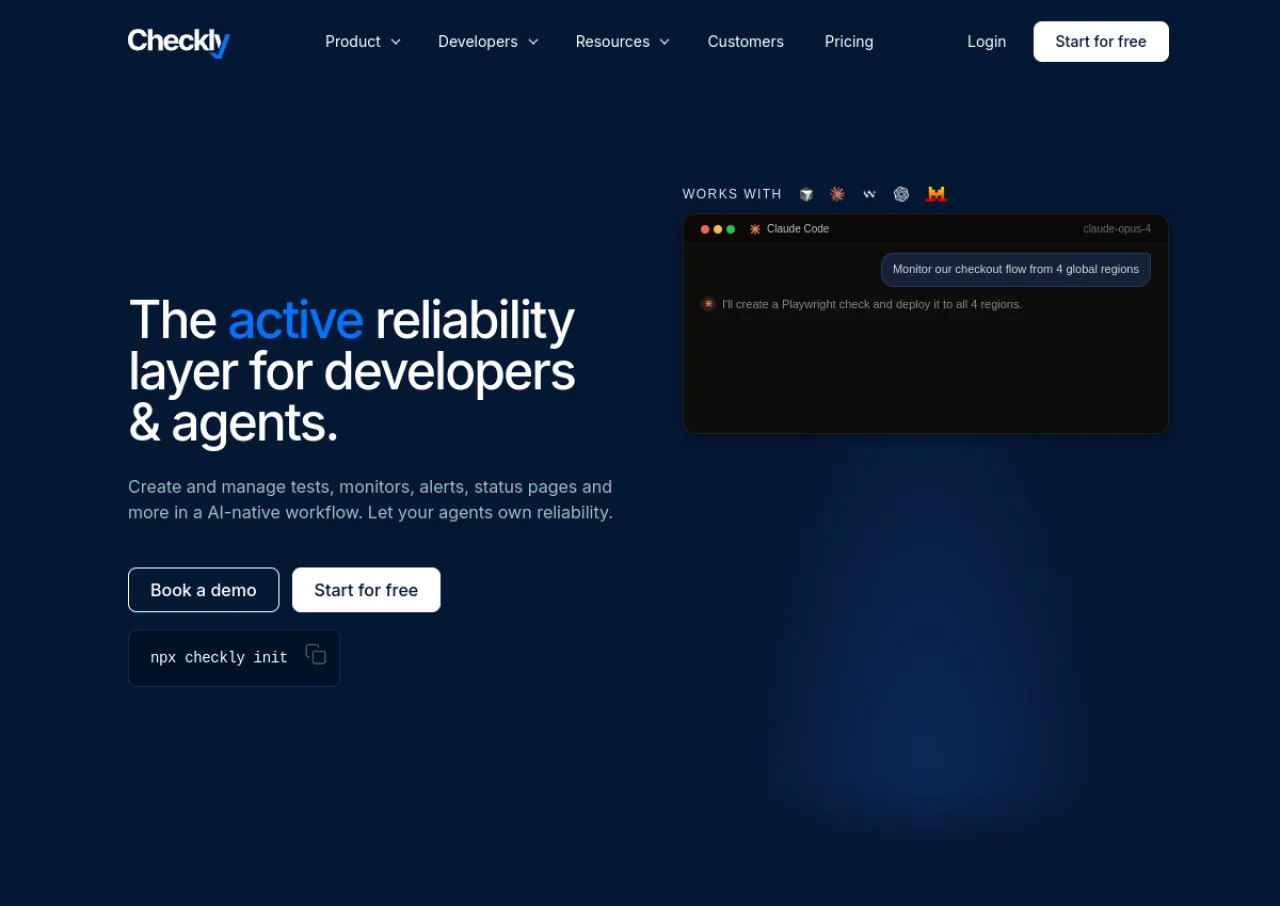
Task: Click the blue word 'active' in the headline
Action: coord(295,320)
